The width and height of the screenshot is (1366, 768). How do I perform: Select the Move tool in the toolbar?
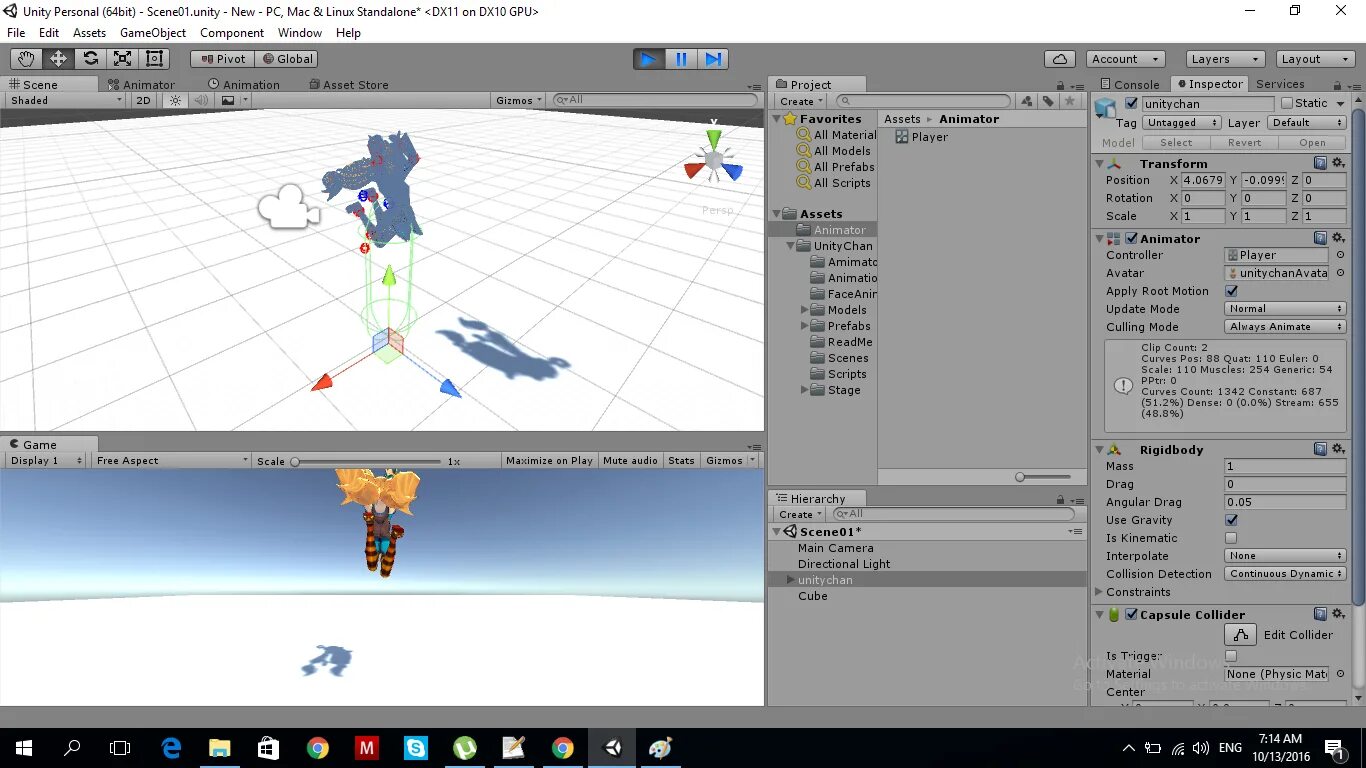(58, 59)
